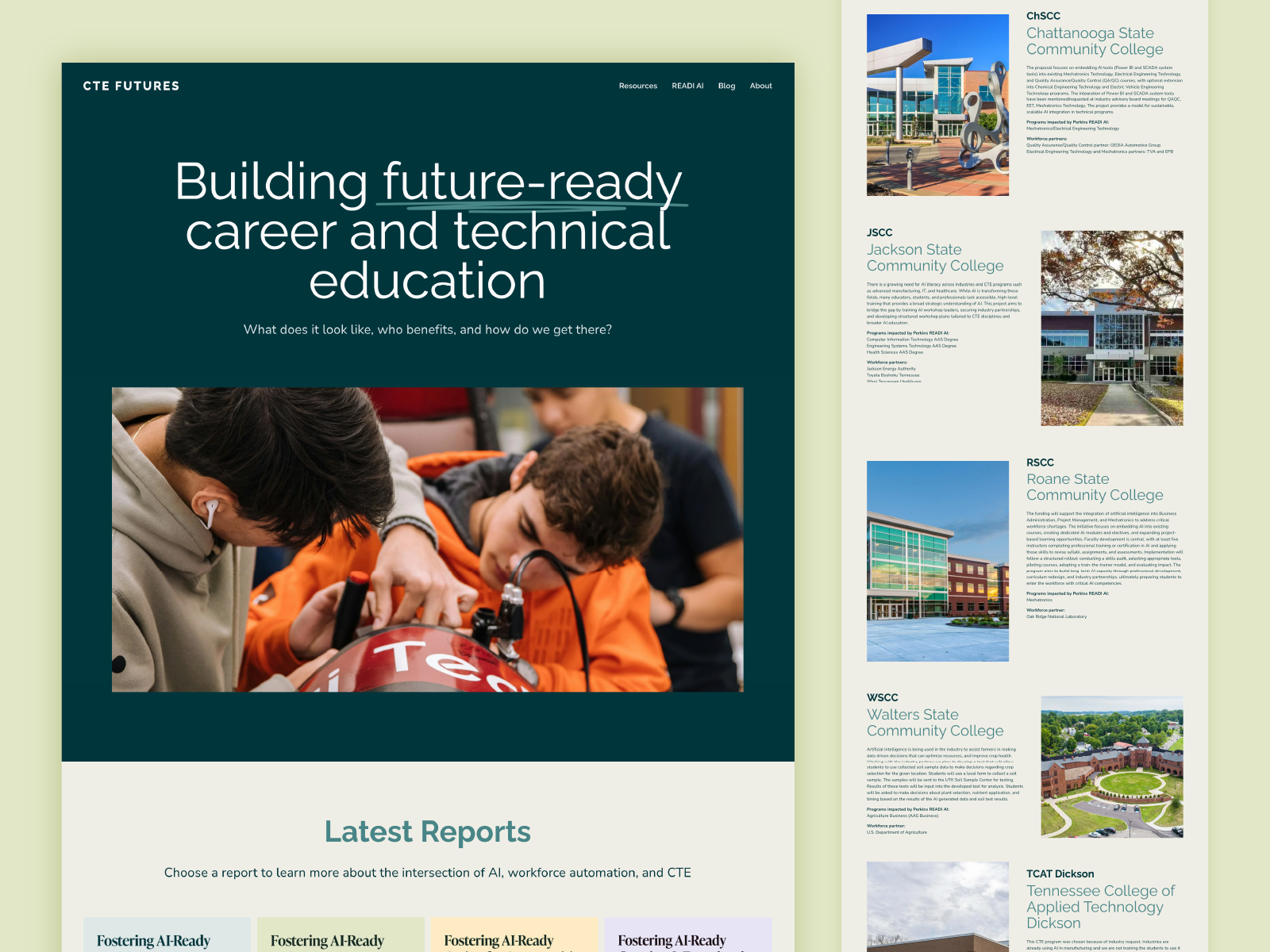This screenshot has width=1270, height=952.
Task: Click Tennessee College of Applied Technology Dickson title
Action: [1100, 907]
